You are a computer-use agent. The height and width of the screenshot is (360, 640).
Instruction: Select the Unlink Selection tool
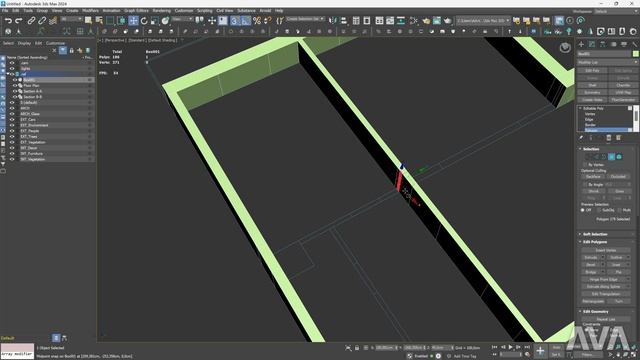coord(42,20)
